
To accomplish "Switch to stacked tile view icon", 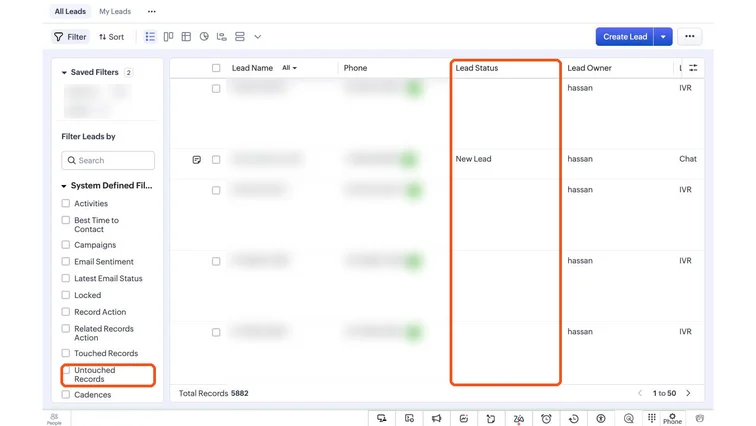I will (240, 37).
